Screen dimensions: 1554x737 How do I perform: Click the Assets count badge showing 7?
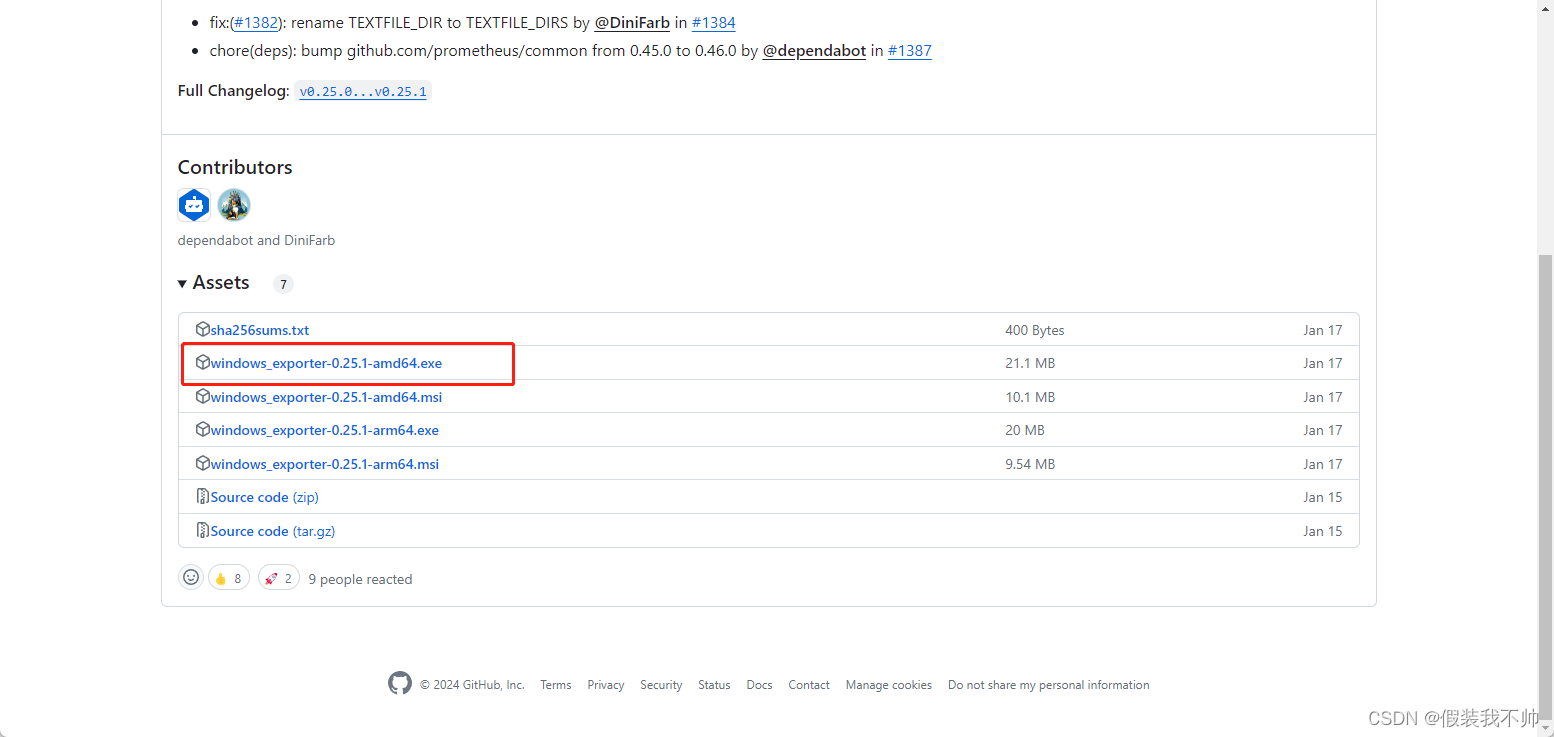click(283, 284)
